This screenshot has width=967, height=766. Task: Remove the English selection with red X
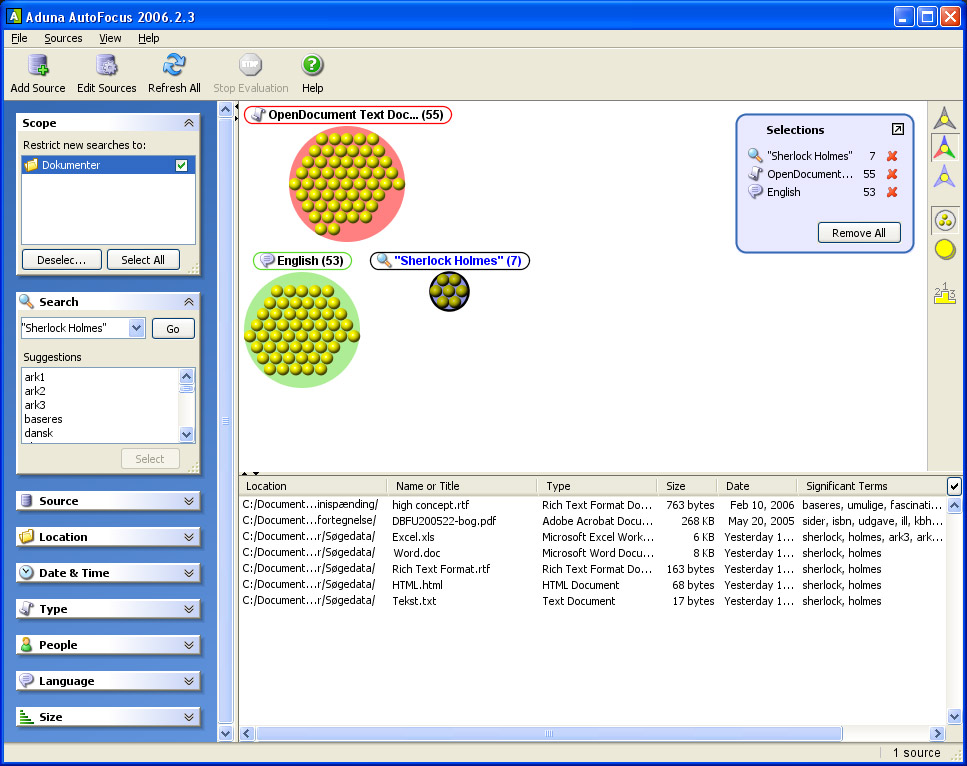tap(892, 192)
